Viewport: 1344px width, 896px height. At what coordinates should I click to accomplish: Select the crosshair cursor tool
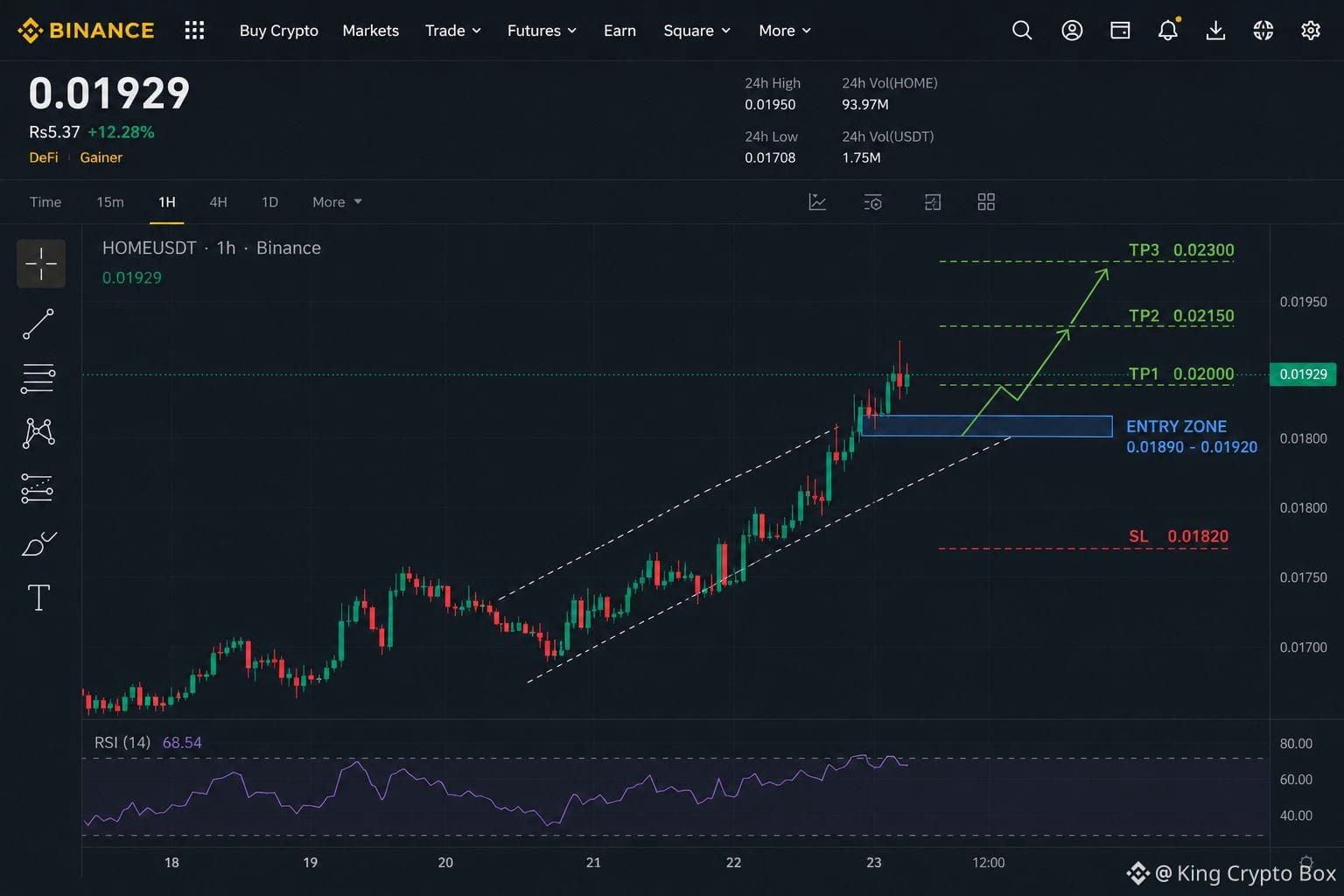pos(41,263)
